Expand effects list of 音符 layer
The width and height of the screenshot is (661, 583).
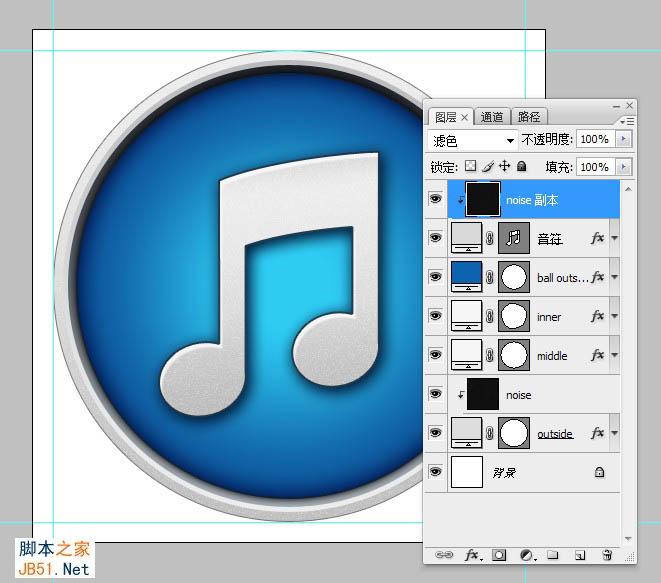615,239
